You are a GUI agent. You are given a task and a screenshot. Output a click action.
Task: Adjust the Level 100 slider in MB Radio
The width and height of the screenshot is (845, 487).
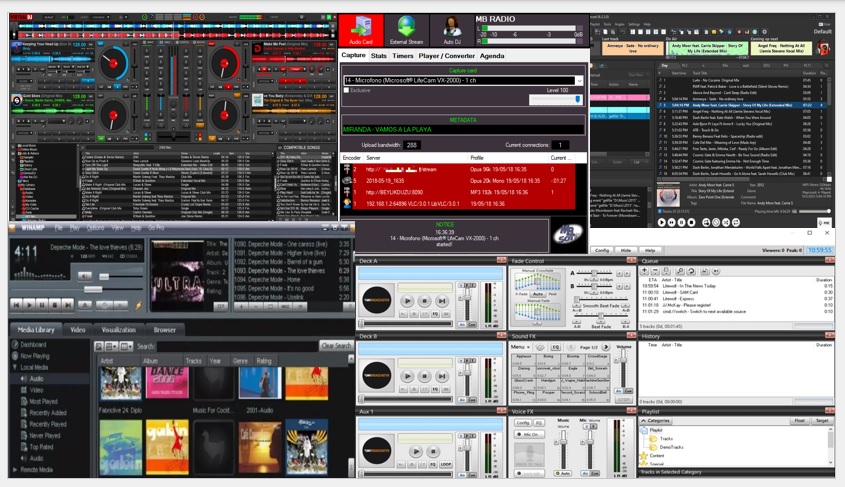pos(556,99)
